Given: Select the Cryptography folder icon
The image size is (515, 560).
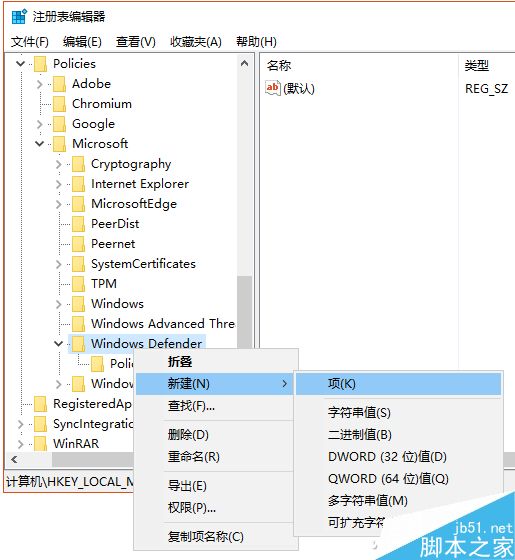Looking at the screenshot, I should click(79, 164).
